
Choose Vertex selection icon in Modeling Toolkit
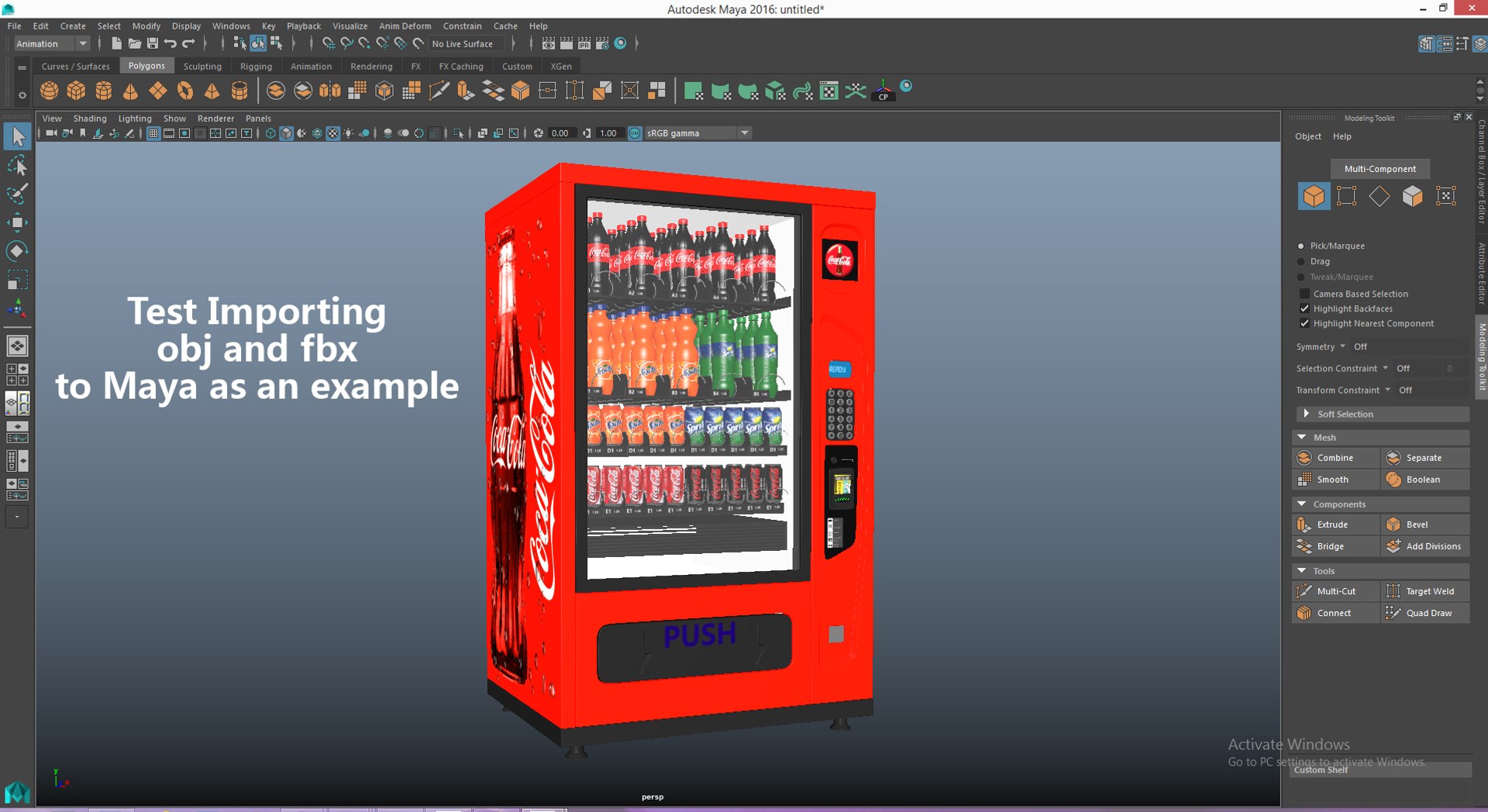coord(1347,196)
